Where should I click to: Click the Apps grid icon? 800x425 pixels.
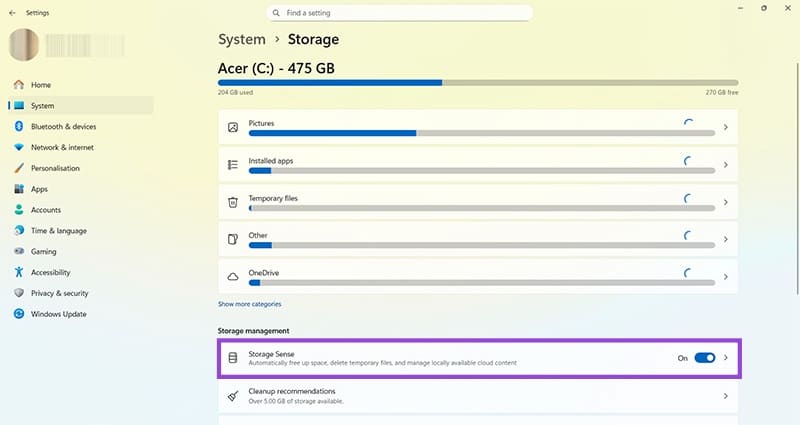(19, 189)
